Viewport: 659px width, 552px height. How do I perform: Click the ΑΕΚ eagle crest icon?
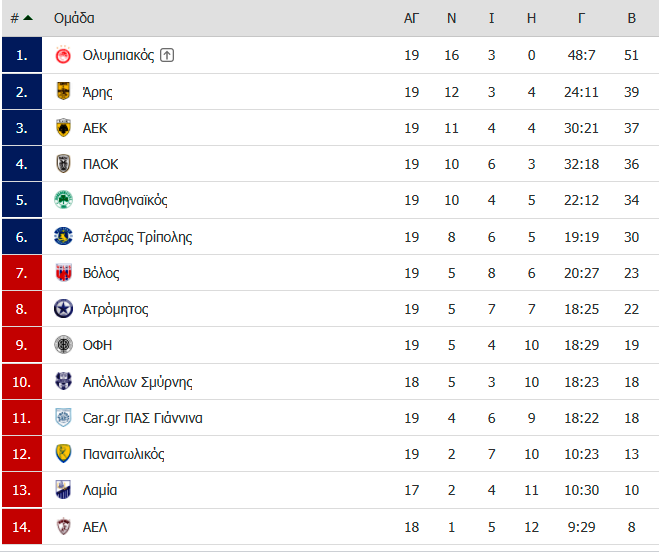[63, 128]
